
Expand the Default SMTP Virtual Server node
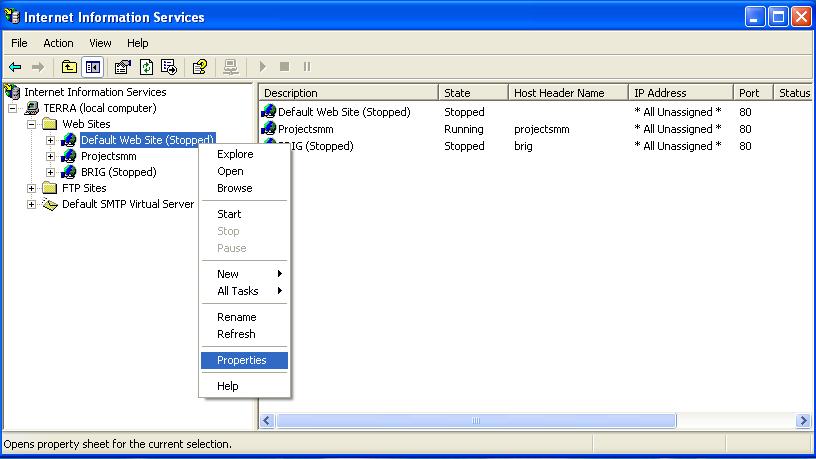pyautogui.click(x=31, y=205)
